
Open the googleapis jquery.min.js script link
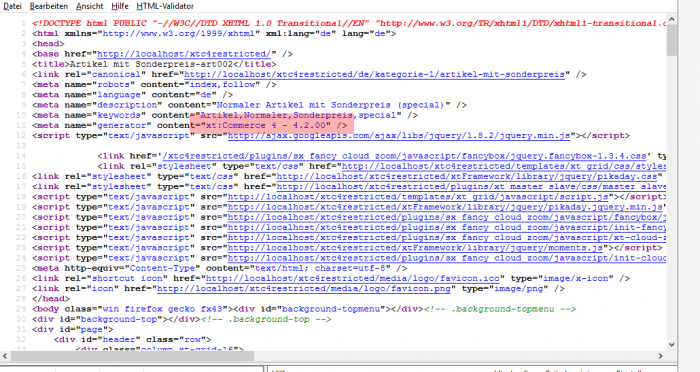399,136
